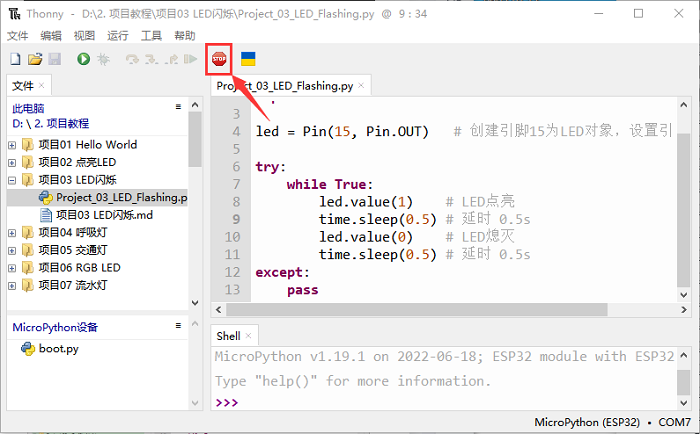Open the 工具 menu

[151, 35]
